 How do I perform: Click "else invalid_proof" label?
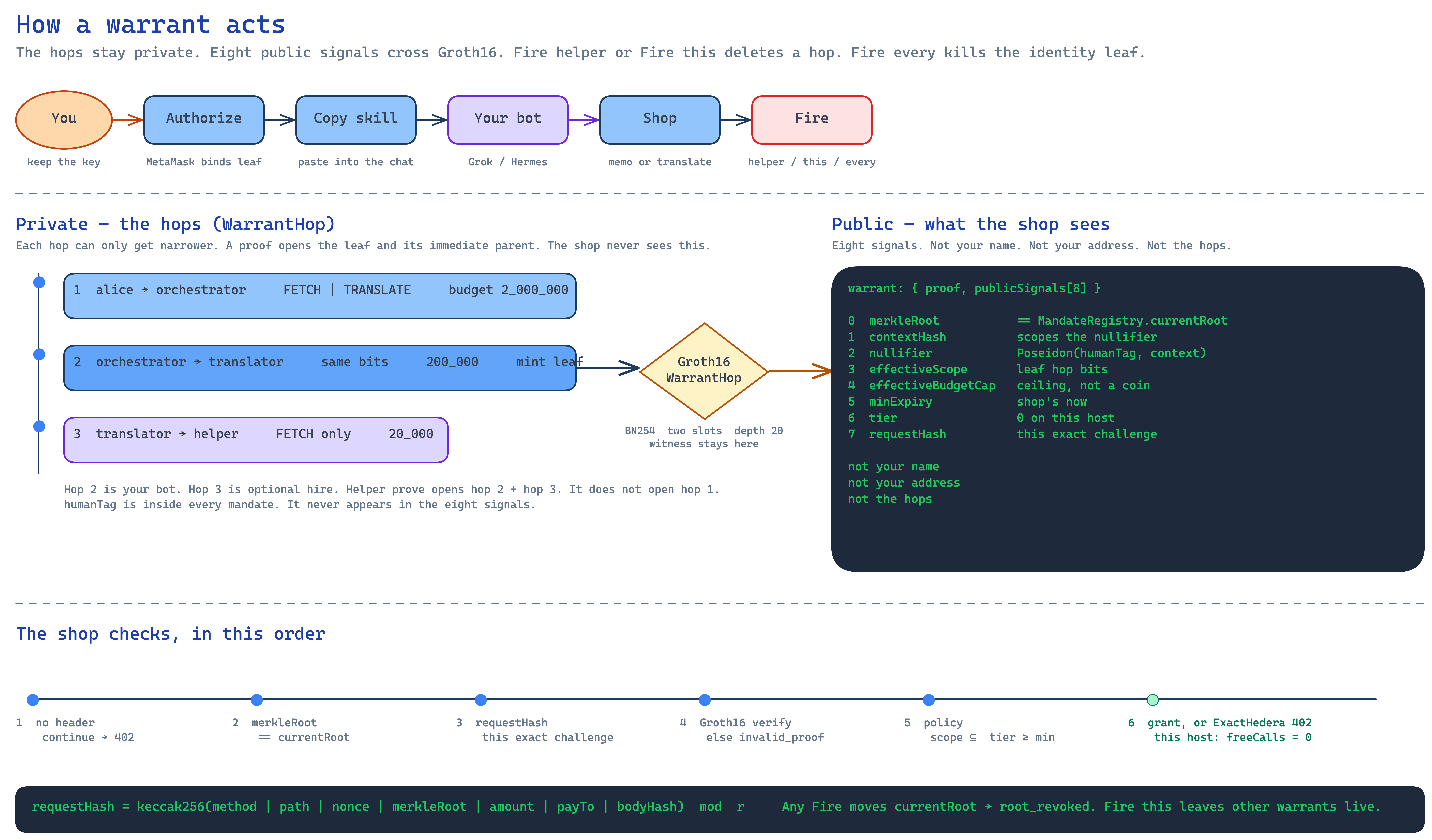pyautogui.click(x=765, y=738)
